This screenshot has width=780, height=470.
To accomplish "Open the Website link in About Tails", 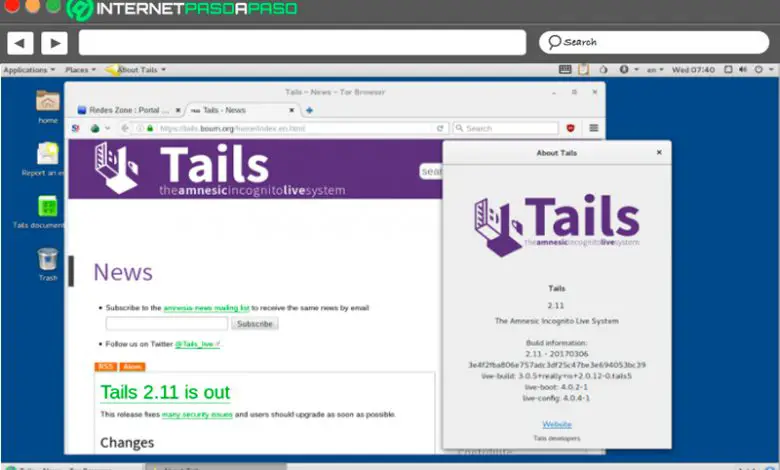I will pyautogui.click(x=557, y=424).
